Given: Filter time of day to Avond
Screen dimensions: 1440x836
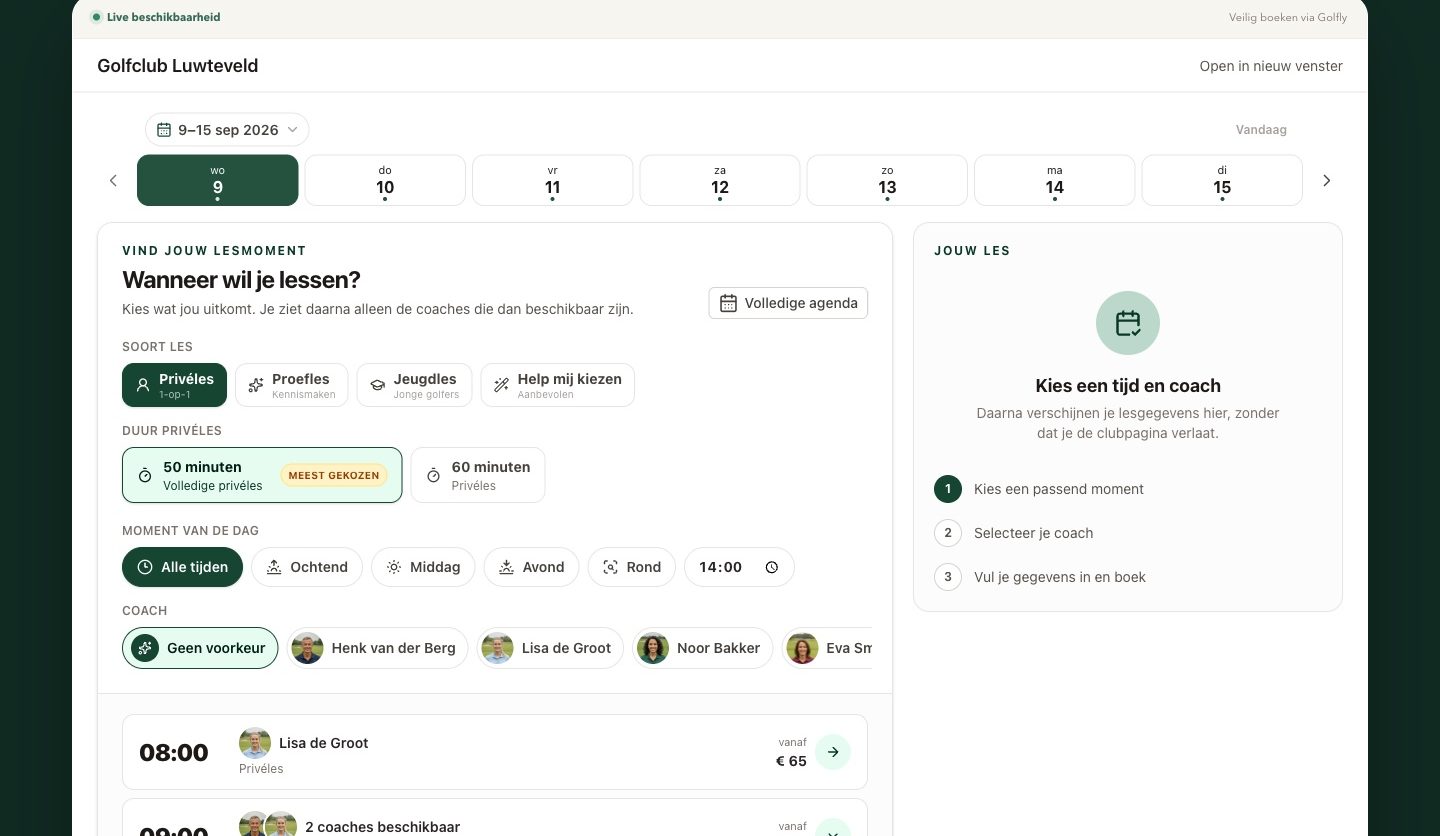Looking at the screenshot, I should tap(531, 567).
